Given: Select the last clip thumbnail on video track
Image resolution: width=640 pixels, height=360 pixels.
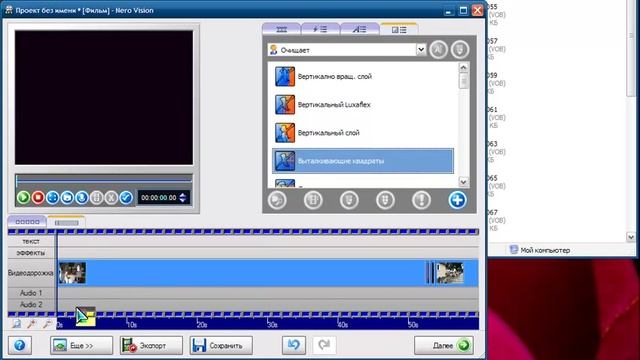Looking at the screenshot, I should point(450,273).
